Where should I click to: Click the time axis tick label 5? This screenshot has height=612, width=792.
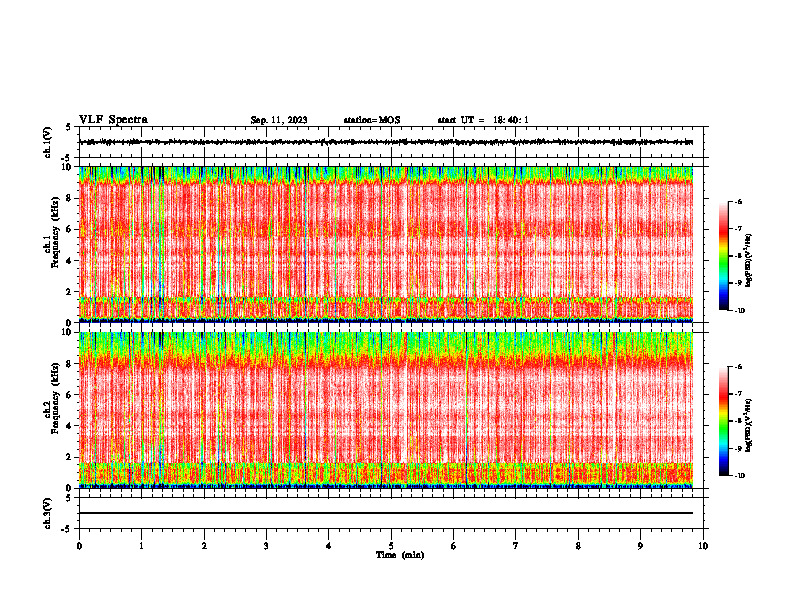(x=391, y=546)
